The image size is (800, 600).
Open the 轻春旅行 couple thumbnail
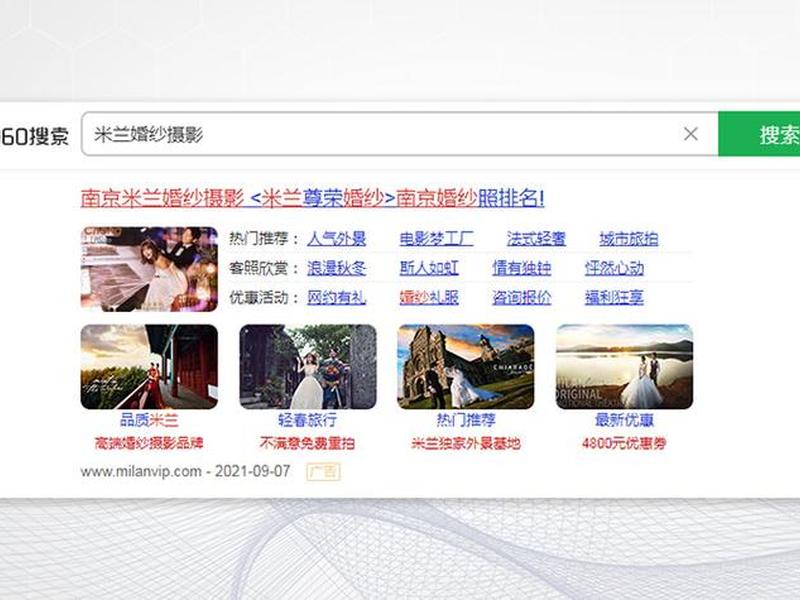[308, 366]
